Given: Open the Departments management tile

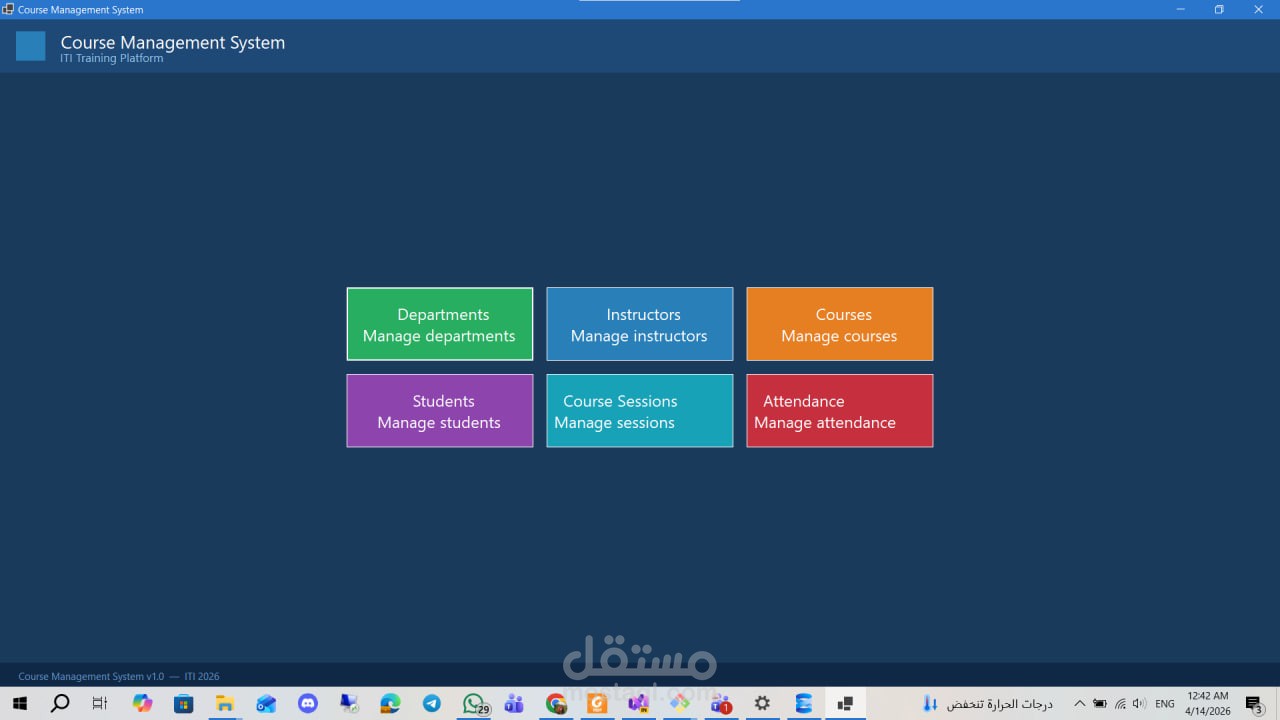Looking at the screenshot, I should click(439, 323).
